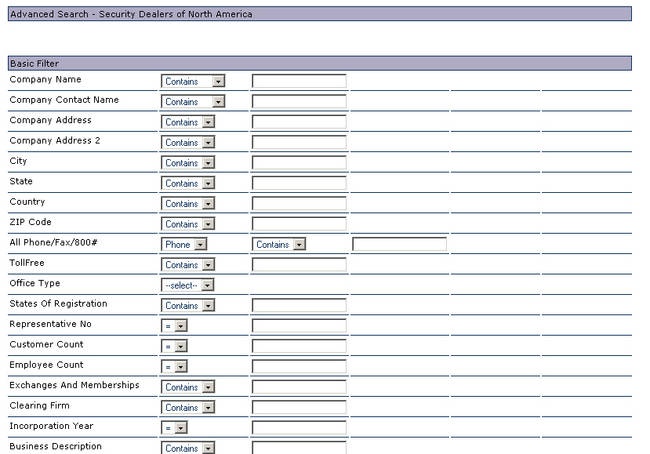Click the City text field

pyautogui.click(x=299, y=163)
